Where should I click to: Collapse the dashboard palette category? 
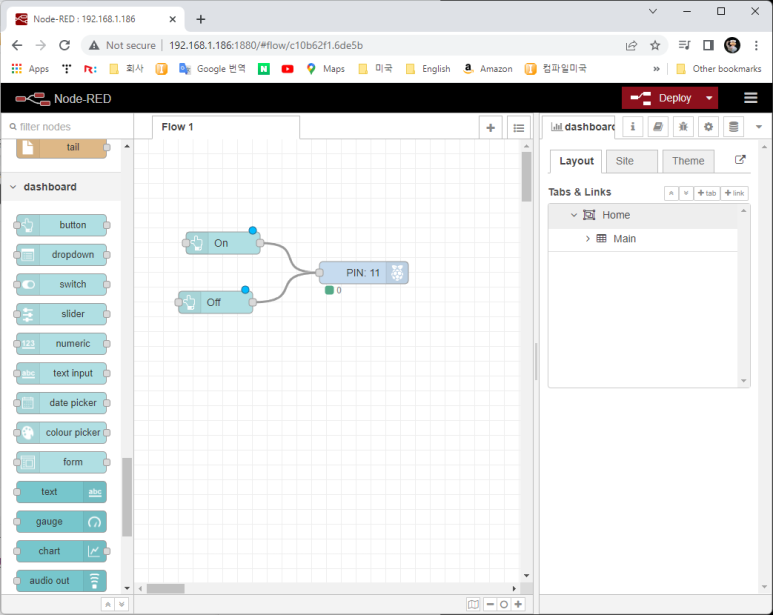13,187
